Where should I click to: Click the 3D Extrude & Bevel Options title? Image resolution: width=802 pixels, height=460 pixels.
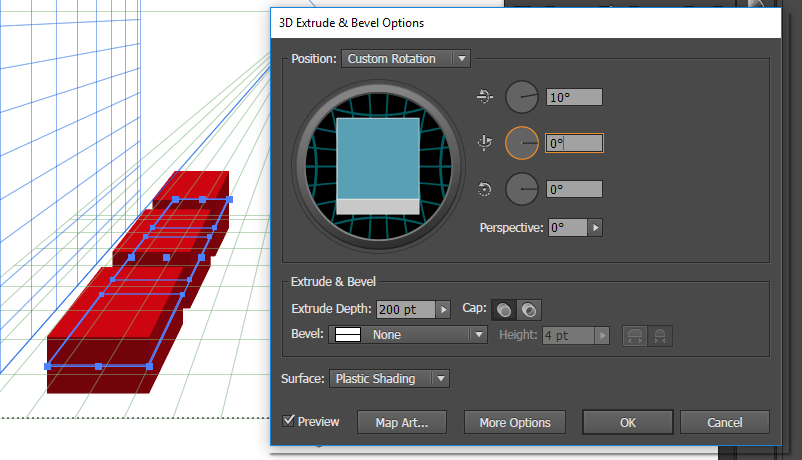(x=351, y=23)
